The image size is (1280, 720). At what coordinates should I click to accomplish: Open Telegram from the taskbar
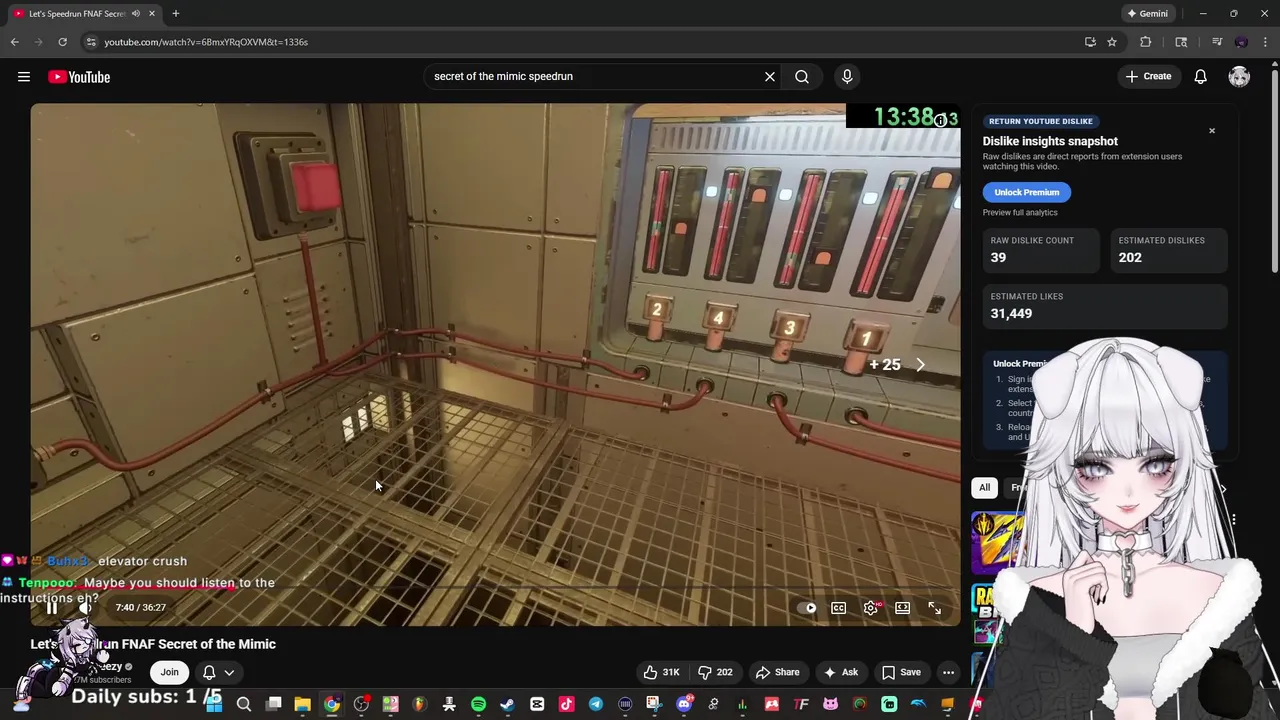tap(596, 704)
